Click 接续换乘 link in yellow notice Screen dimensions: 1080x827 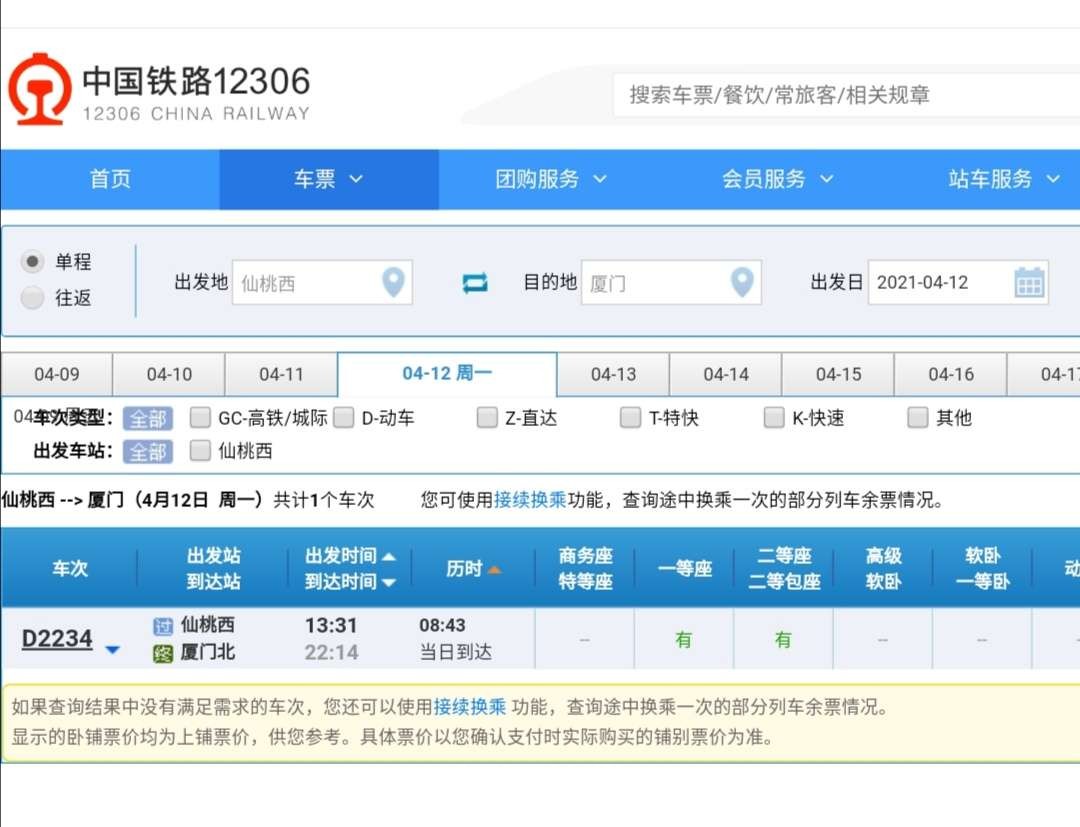coord(470,706)
